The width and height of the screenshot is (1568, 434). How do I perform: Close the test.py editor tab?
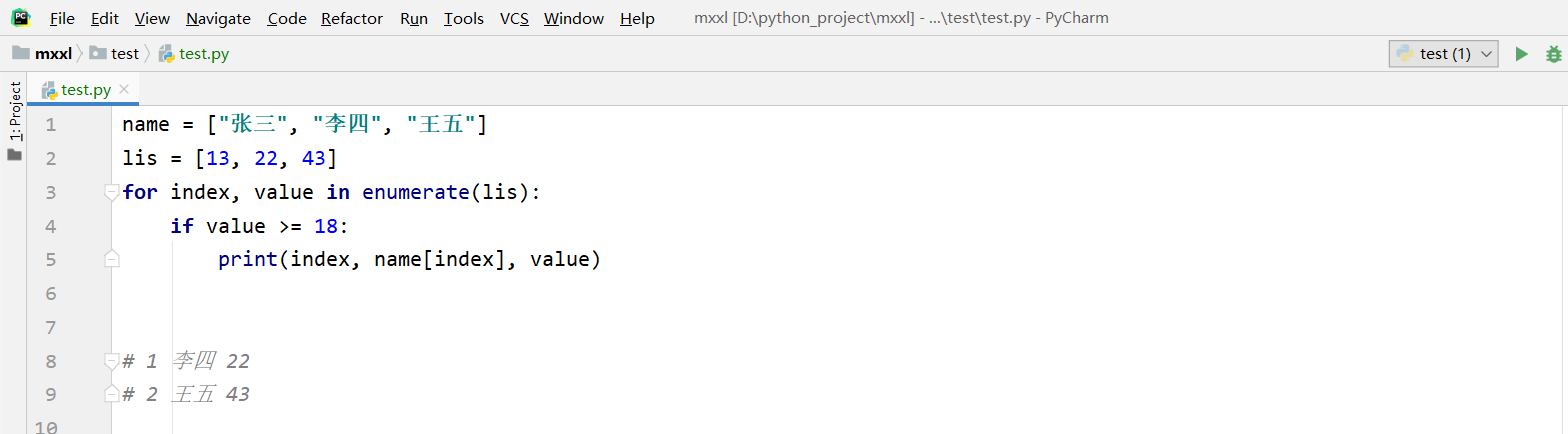(124, 89)
